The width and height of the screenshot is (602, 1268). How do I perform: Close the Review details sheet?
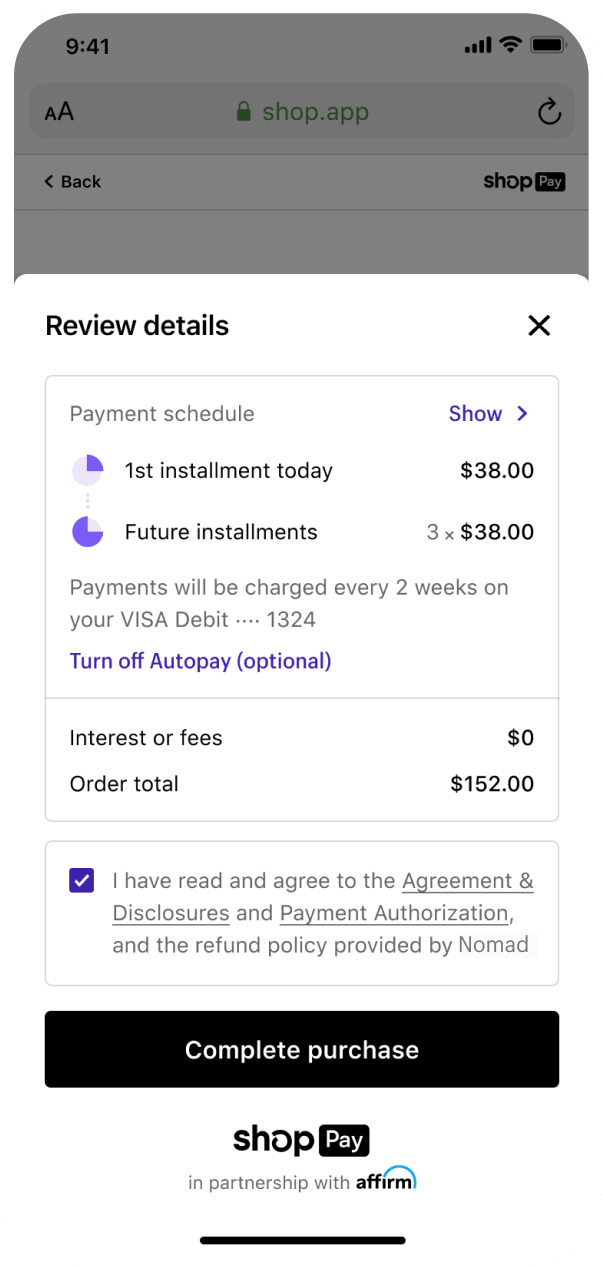click(539, 325)
